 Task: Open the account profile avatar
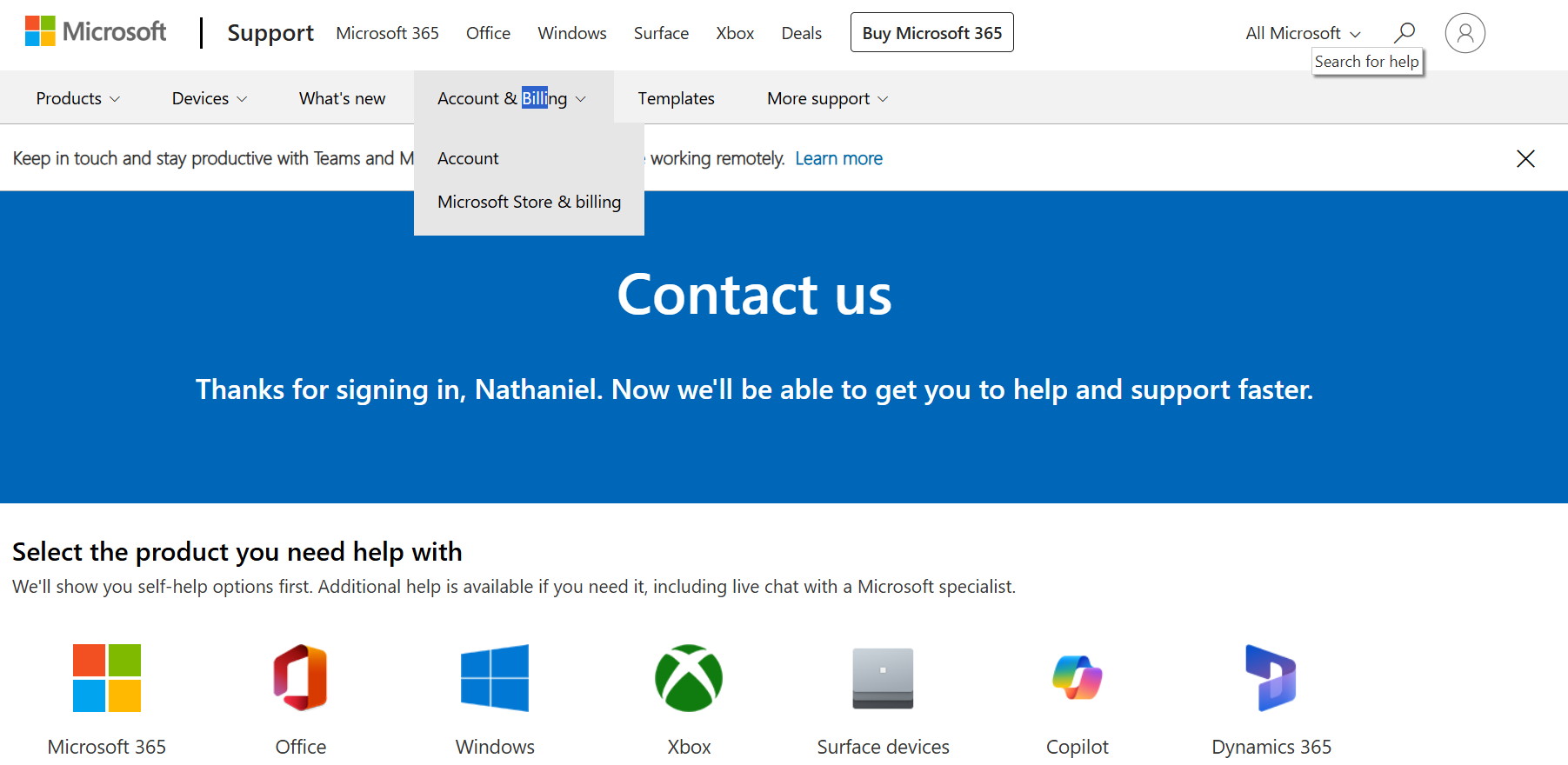tap(1465, 33)
